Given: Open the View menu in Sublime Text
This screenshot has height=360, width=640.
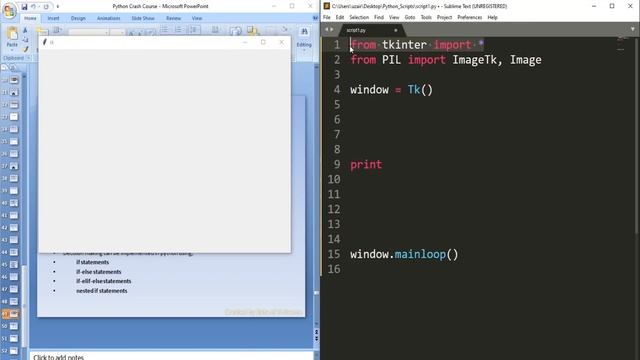Looking at the screenshot, I should pos(394,18).
